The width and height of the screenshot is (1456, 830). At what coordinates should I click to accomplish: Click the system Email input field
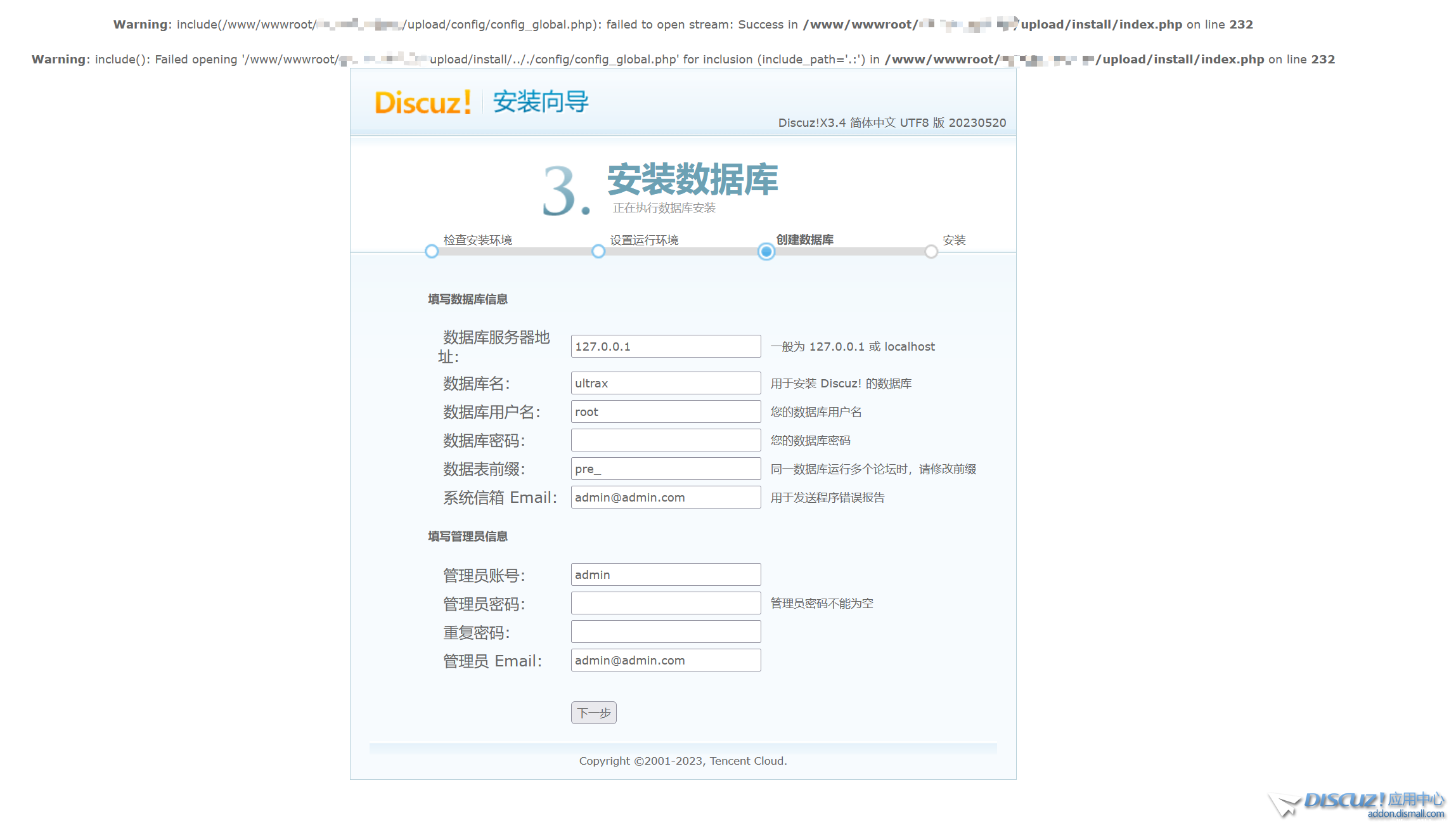[666, 497]
